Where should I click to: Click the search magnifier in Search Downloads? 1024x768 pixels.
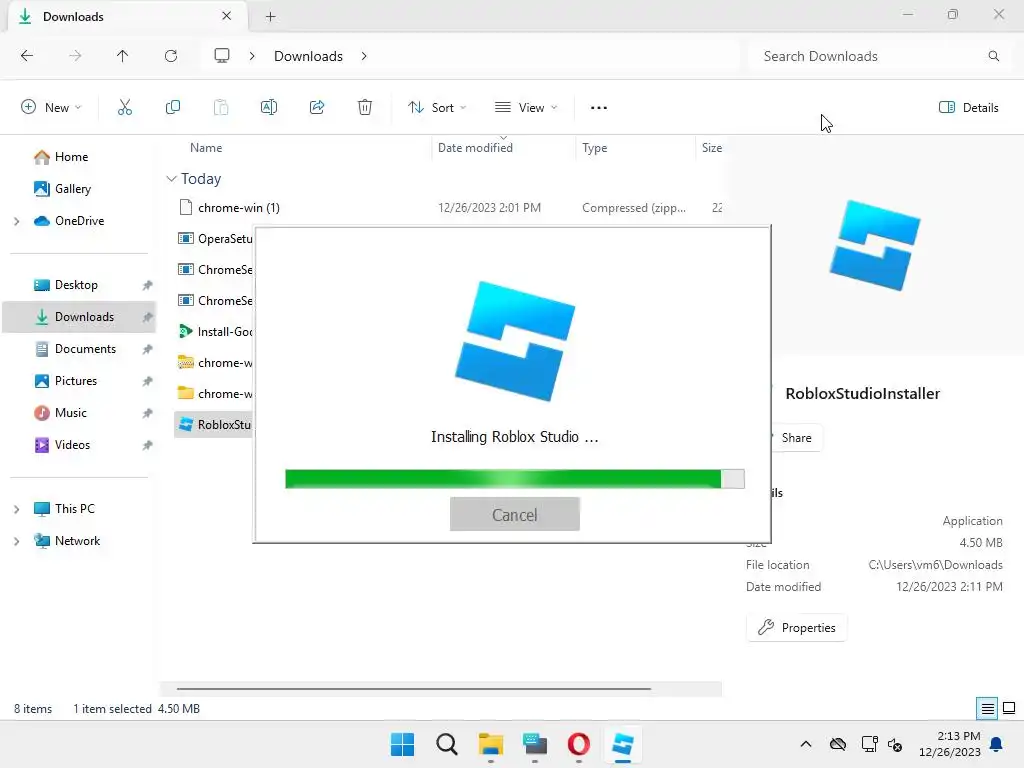point(993,56)
